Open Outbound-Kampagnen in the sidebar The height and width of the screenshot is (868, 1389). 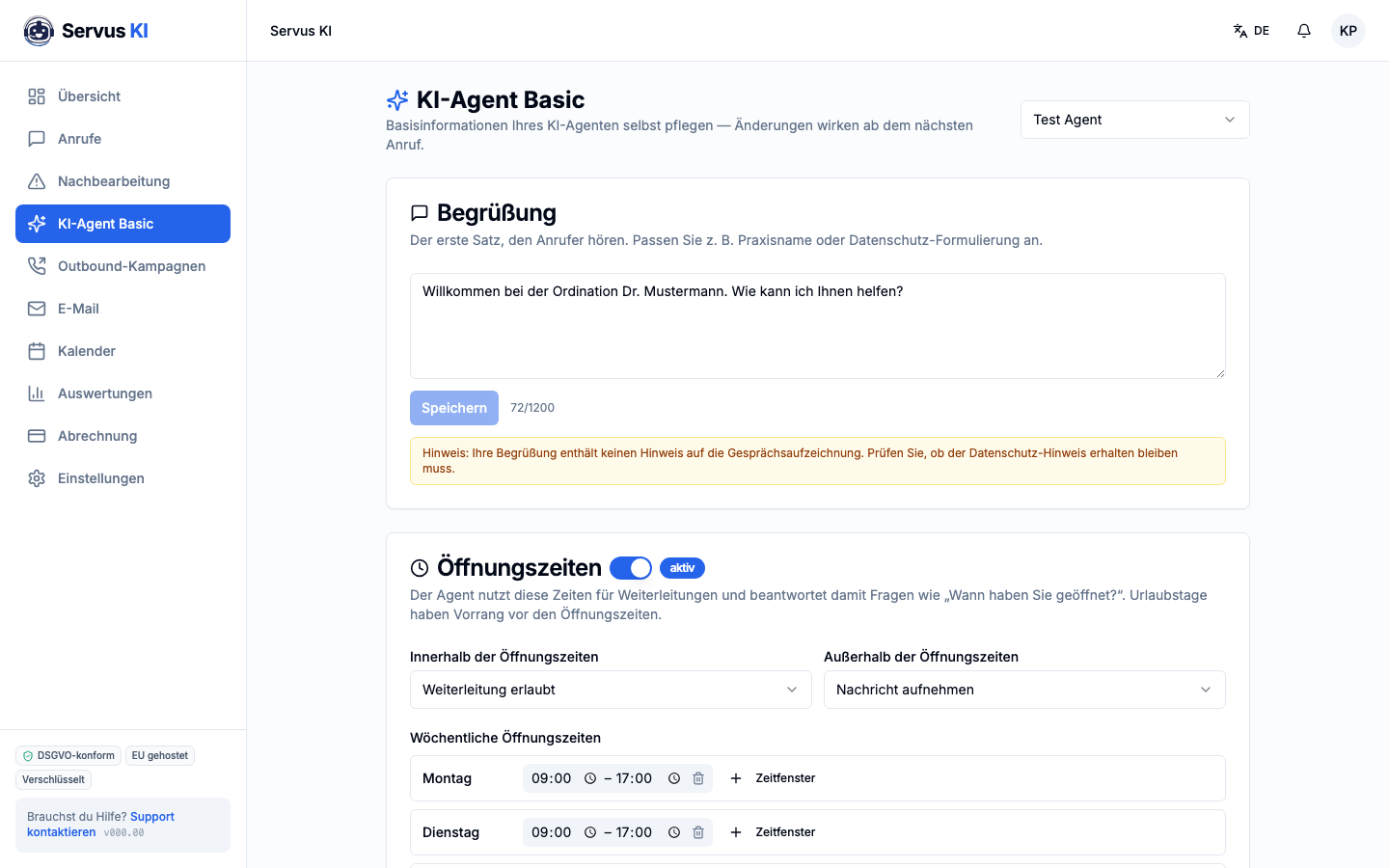(123, 266)
